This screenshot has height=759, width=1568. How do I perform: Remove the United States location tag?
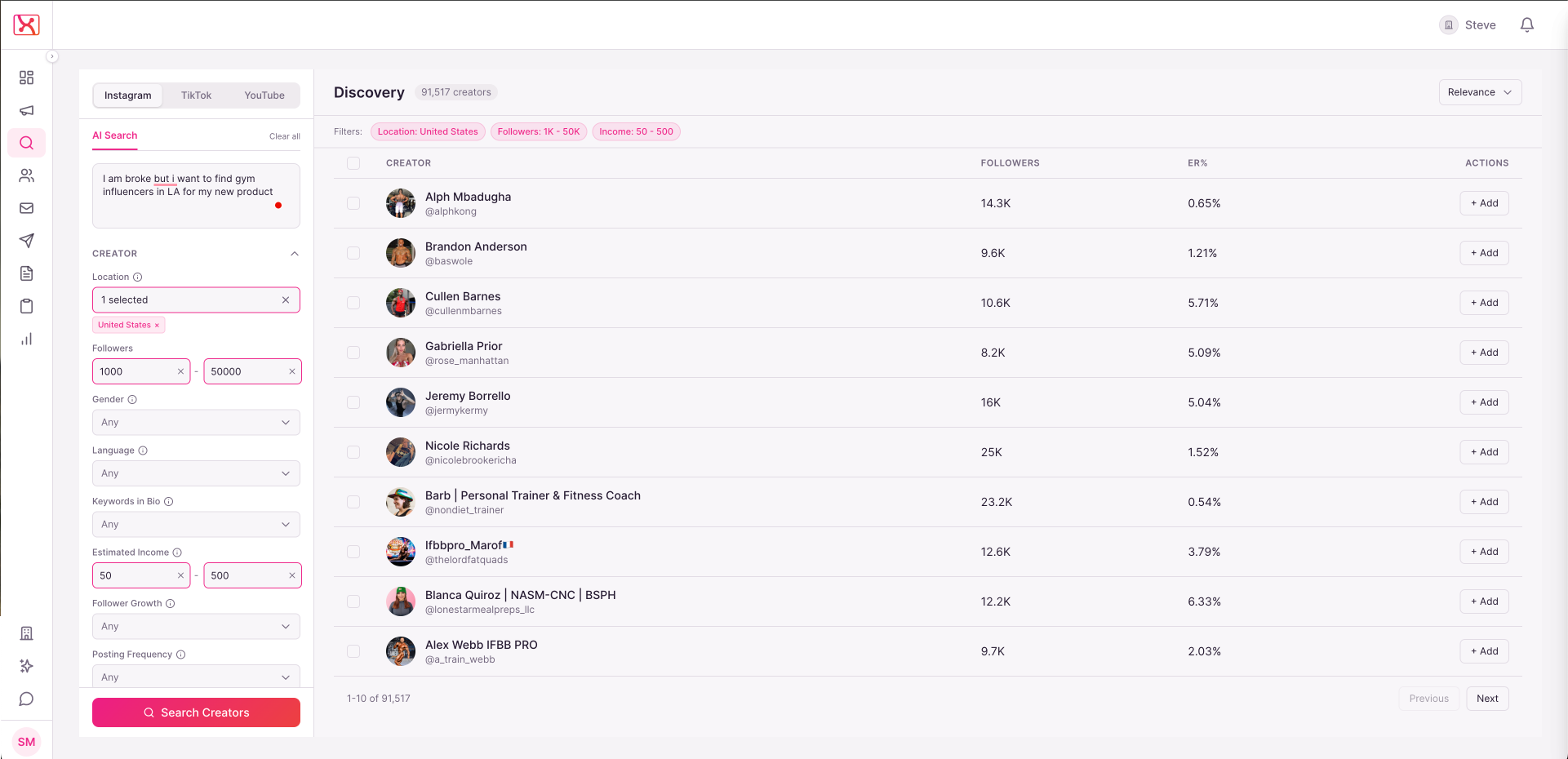(157, 325)
